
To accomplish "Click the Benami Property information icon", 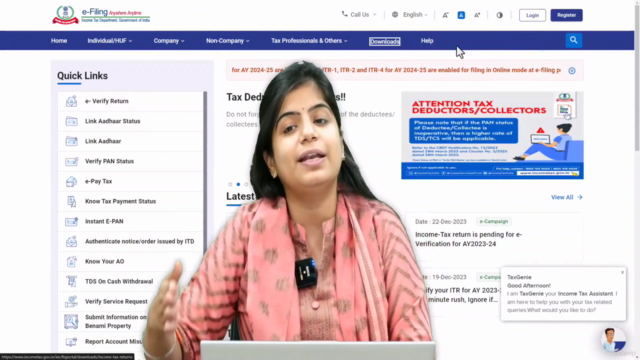I will click(x=71, y=321).
